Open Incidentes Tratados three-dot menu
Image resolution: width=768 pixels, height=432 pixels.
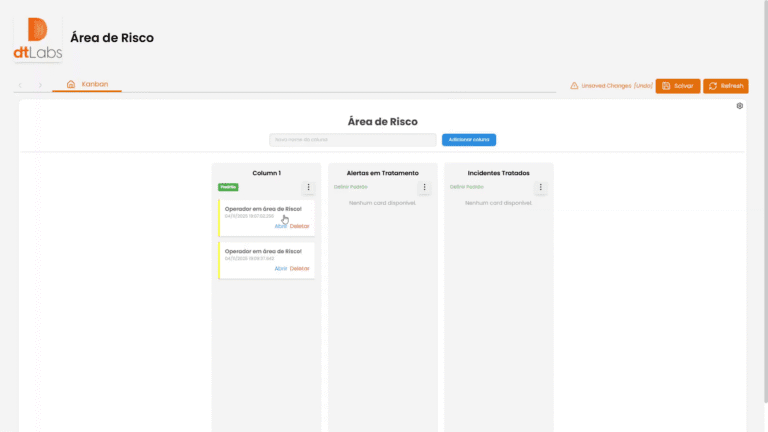pyautogui.click(x=541, y=187)
